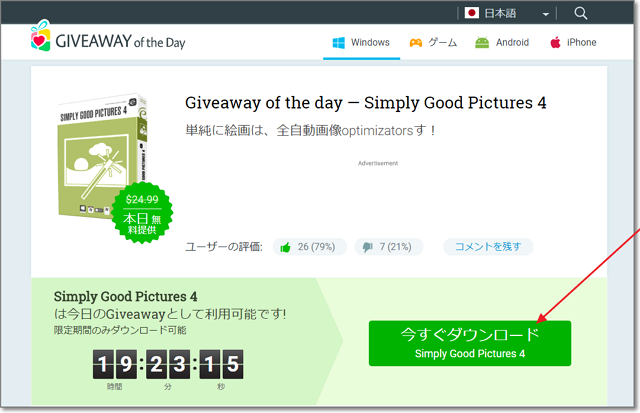Image resolution: width=640 pixels, height=413 pixels.
Task: Click the game controller icon
Action: (416, 43)
